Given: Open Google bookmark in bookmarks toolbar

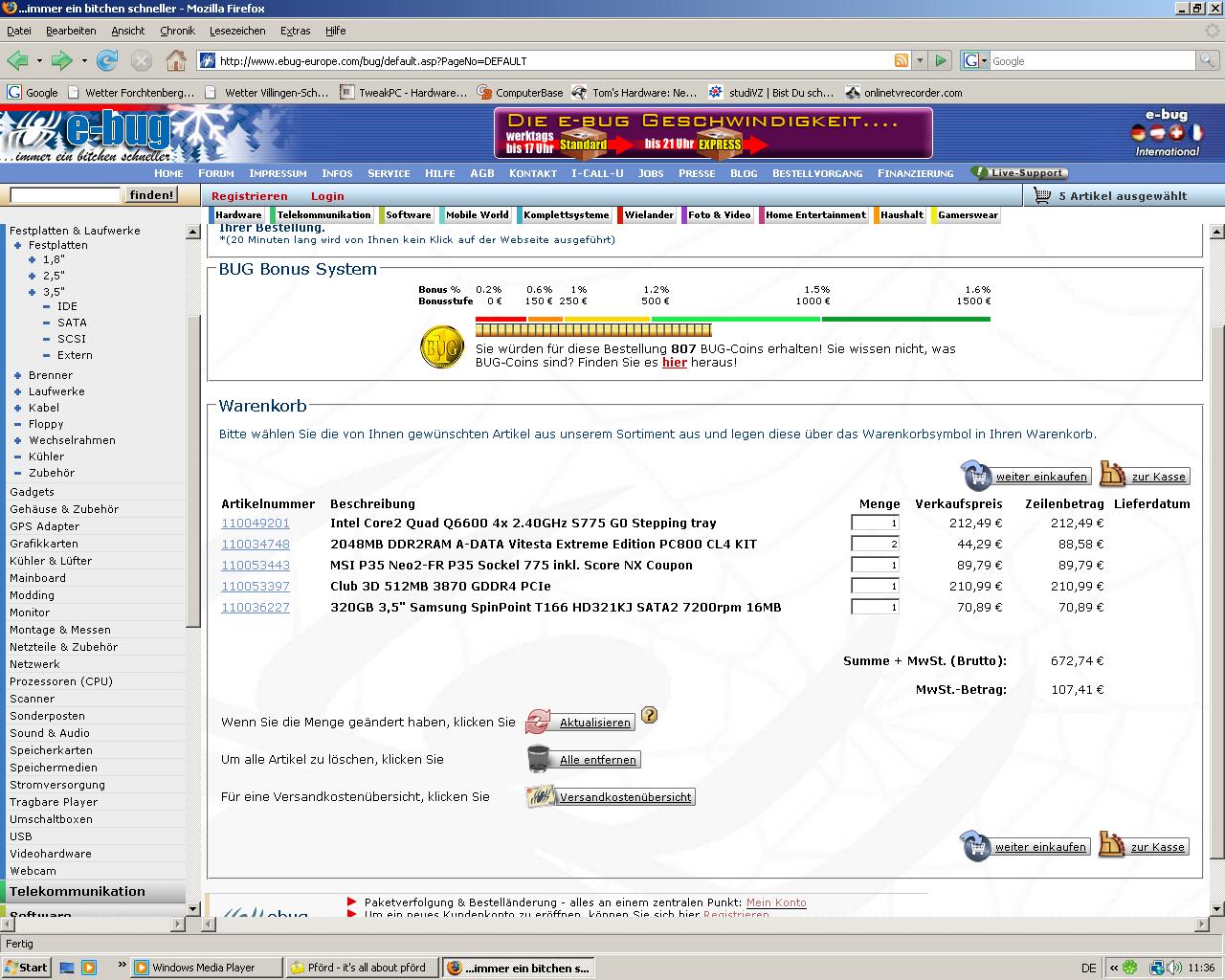Looking at the screenshot, I should [33, 93].
